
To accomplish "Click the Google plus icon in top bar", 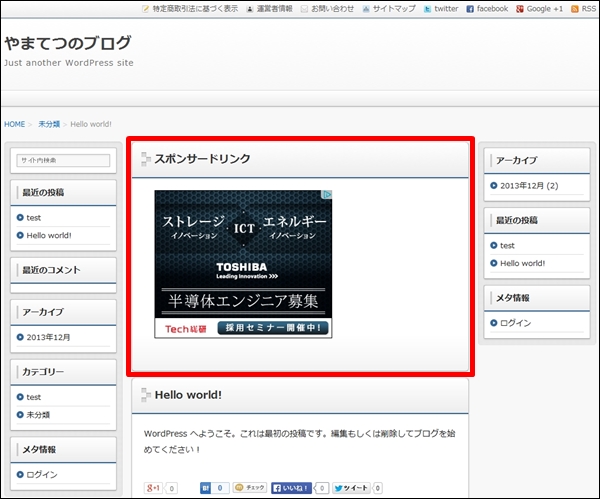I will pos(520,9).
